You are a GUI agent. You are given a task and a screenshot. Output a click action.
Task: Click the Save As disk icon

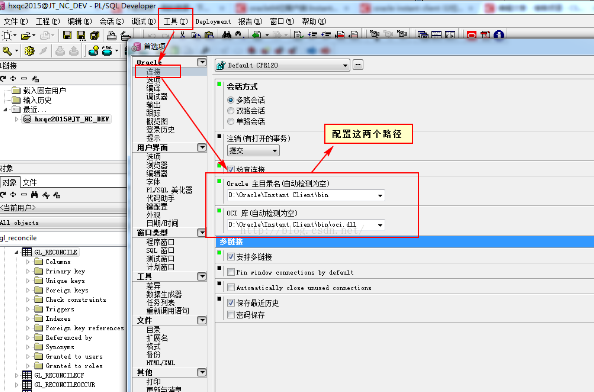pyautogui.click(x=81, y=36)
